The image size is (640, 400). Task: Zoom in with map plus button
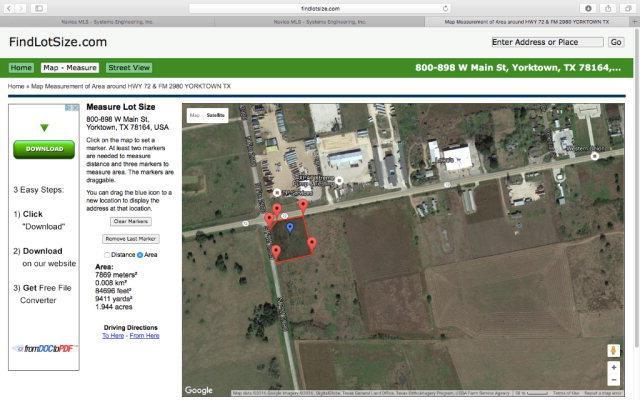(614, 367)
